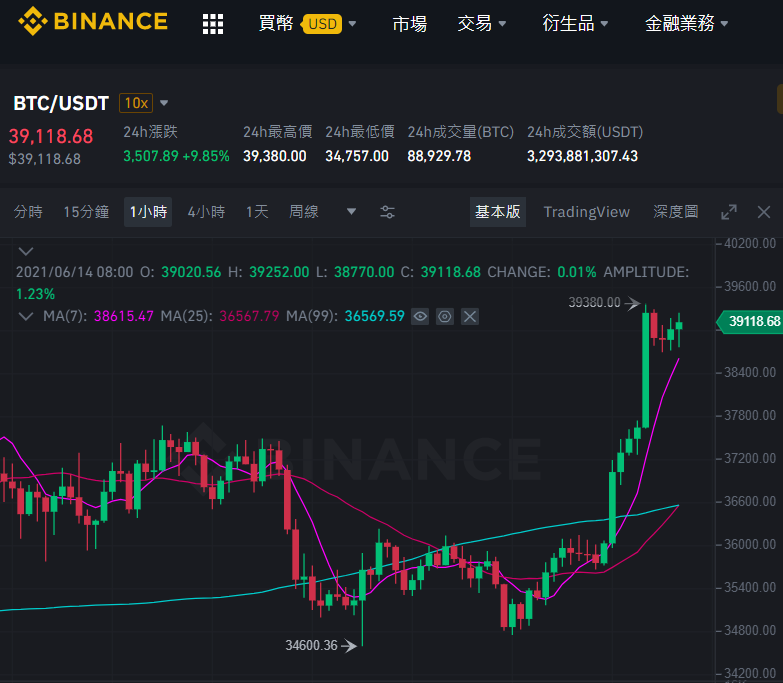
Task: Remove the MA indicator
Action: [x=469, y=317]
